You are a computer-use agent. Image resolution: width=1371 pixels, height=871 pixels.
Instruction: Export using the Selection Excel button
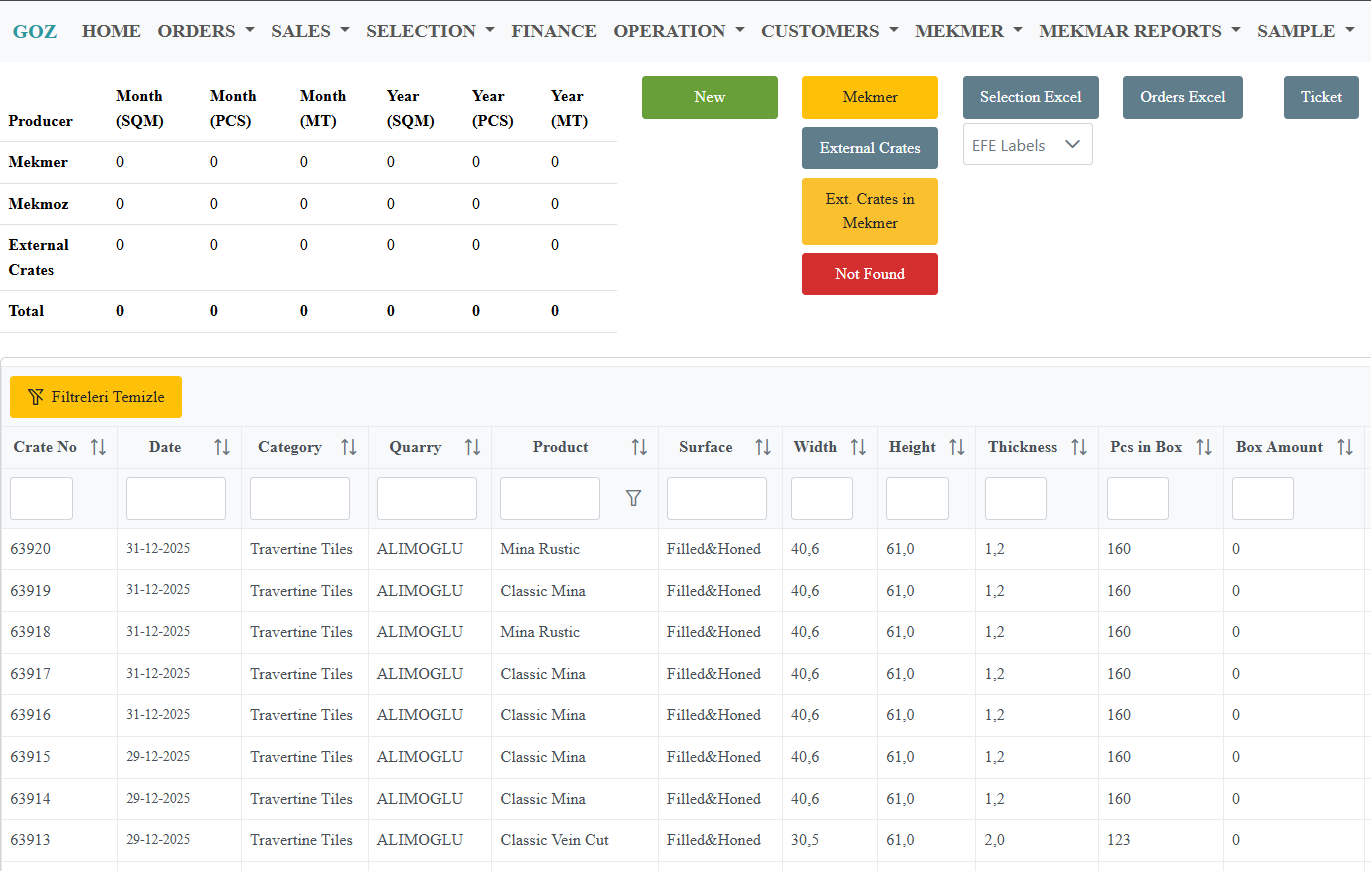click(1030, 97)
